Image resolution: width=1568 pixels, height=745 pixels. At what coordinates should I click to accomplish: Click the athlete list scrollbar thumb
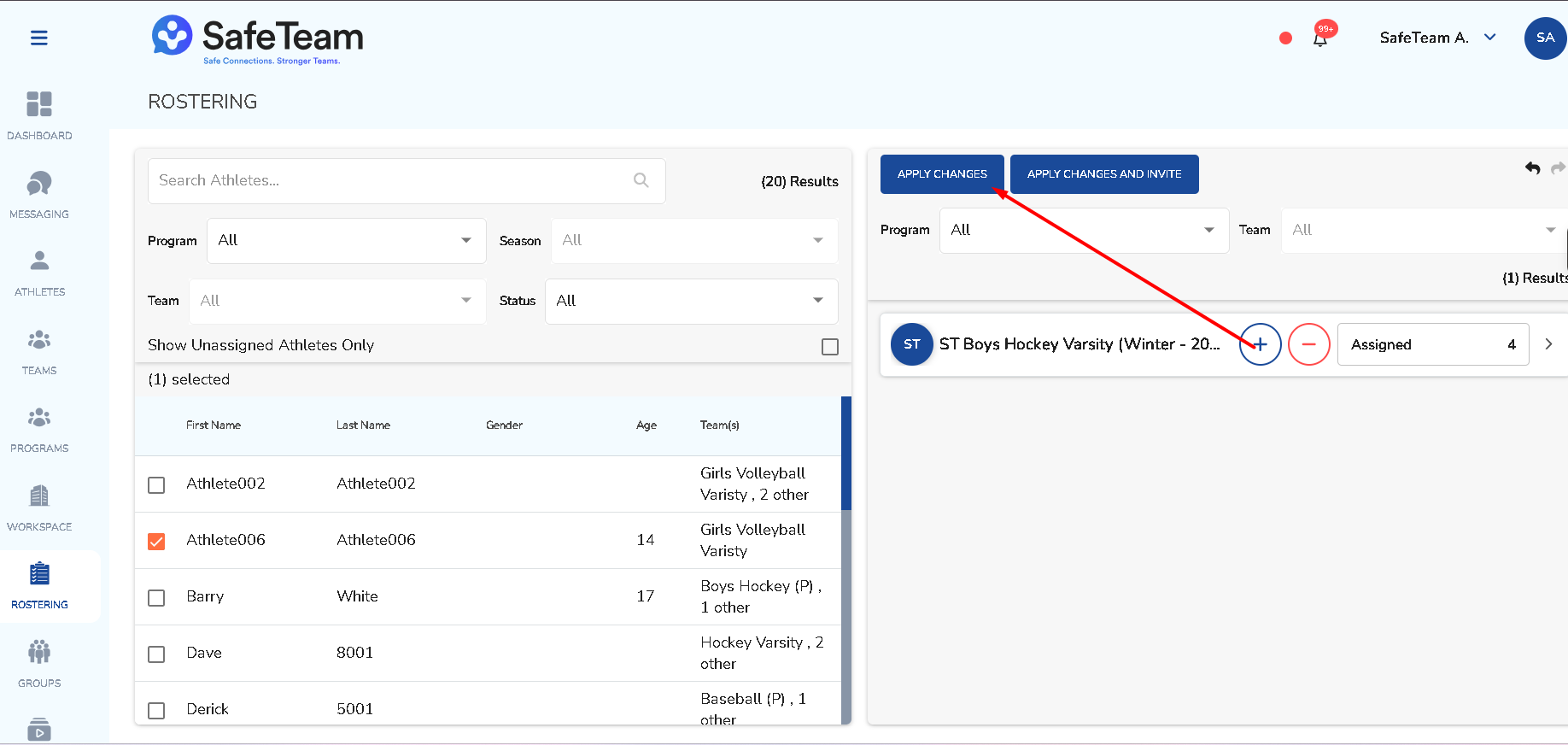[x=846, y=453]
